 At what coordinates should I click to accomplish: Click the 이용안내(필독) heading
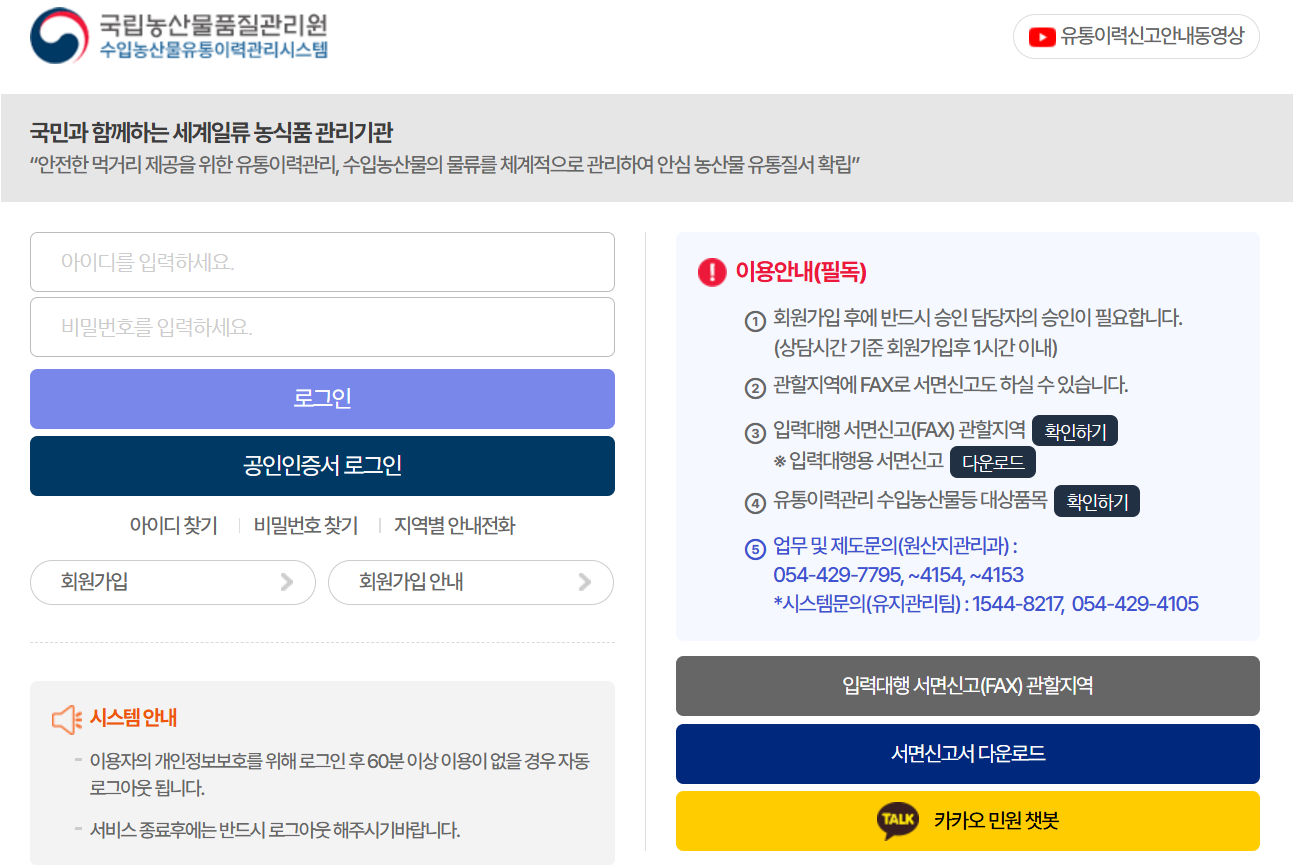coord(801,272)
